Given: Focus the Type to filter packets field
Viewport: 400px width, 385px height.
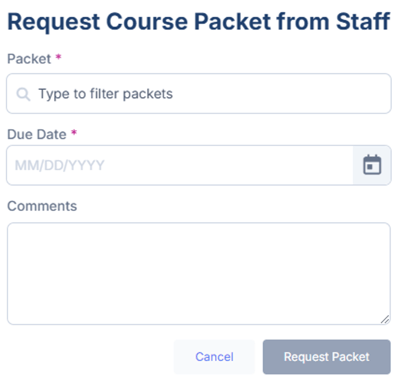Looking at the screenshot, I should 199,94.
